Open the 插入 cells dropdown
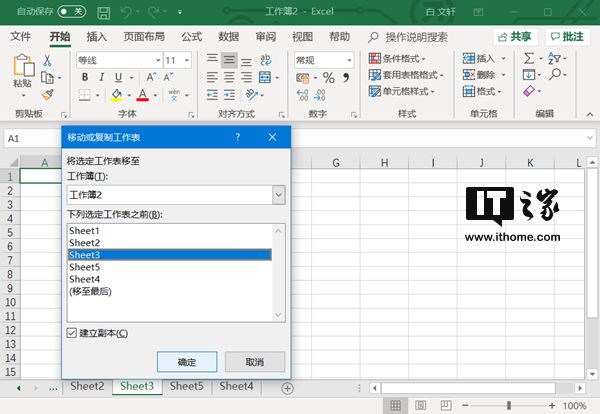Viewport: 600px width, 414px height. [503, 59]
